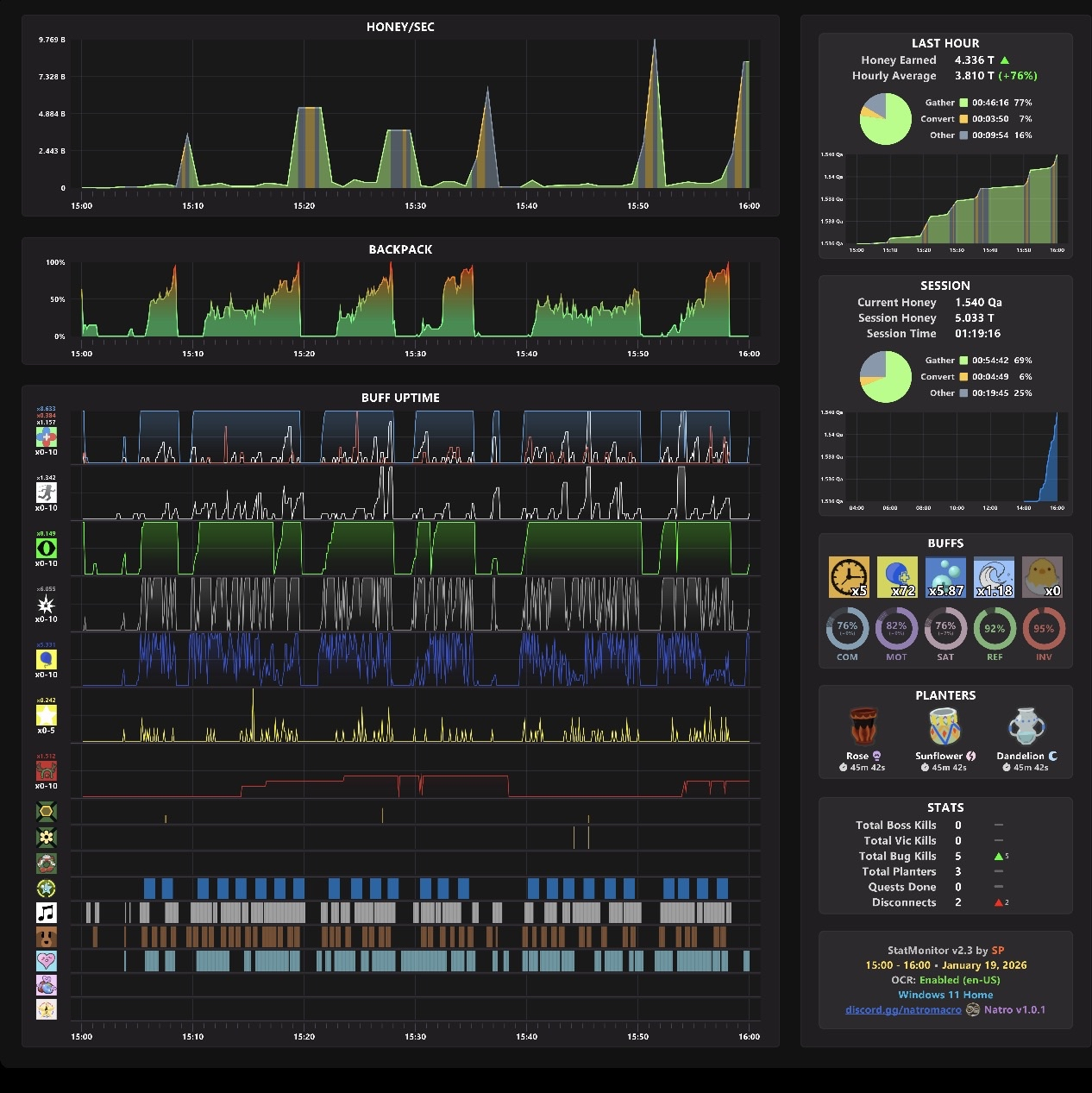Click the blue balloon aura buff icon
The height and width of the screenshot is (1093, 1092).
coord(47,660)
